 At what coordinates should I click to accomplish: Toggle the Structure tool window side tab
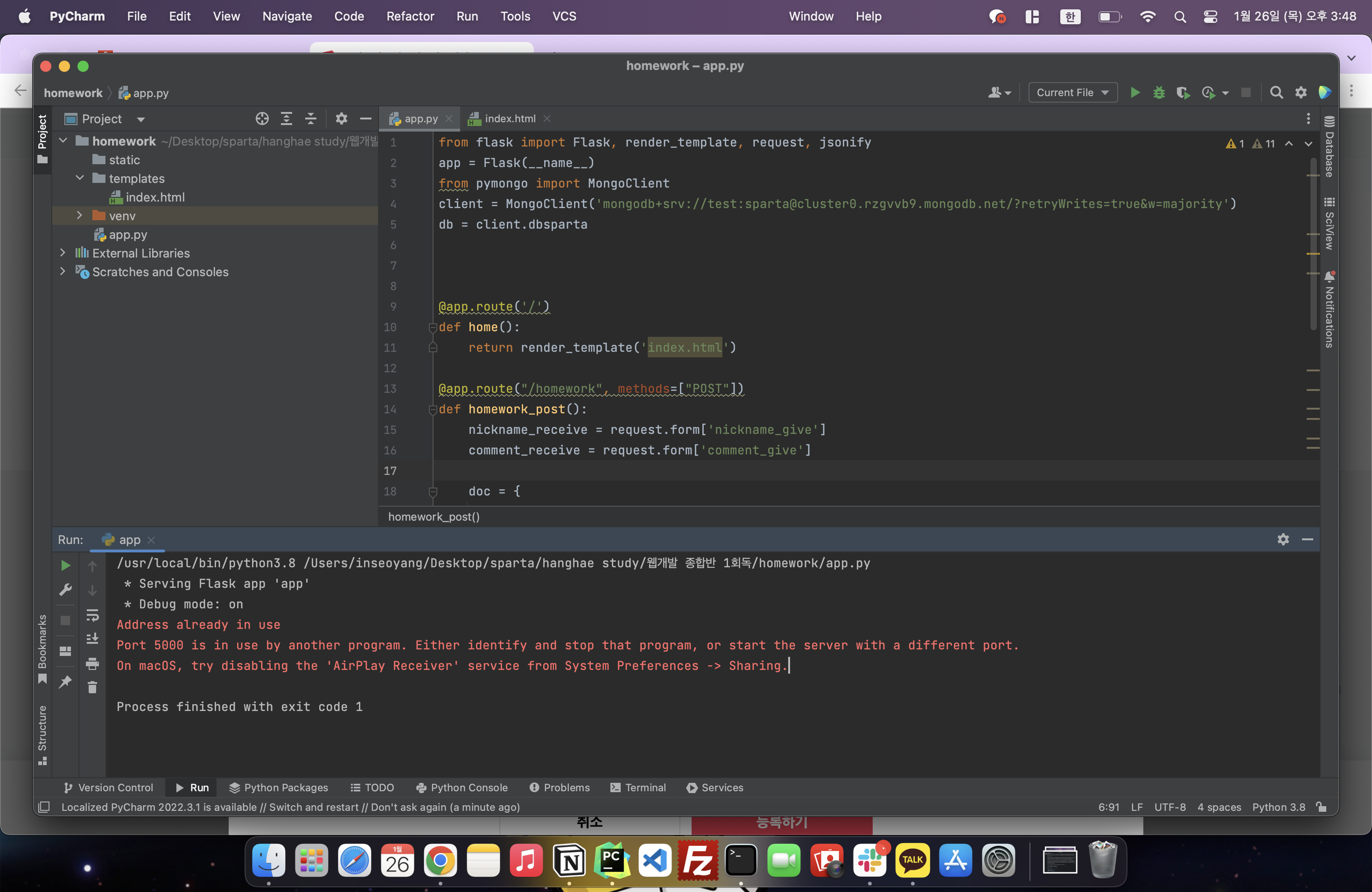(x=42, y=735)
